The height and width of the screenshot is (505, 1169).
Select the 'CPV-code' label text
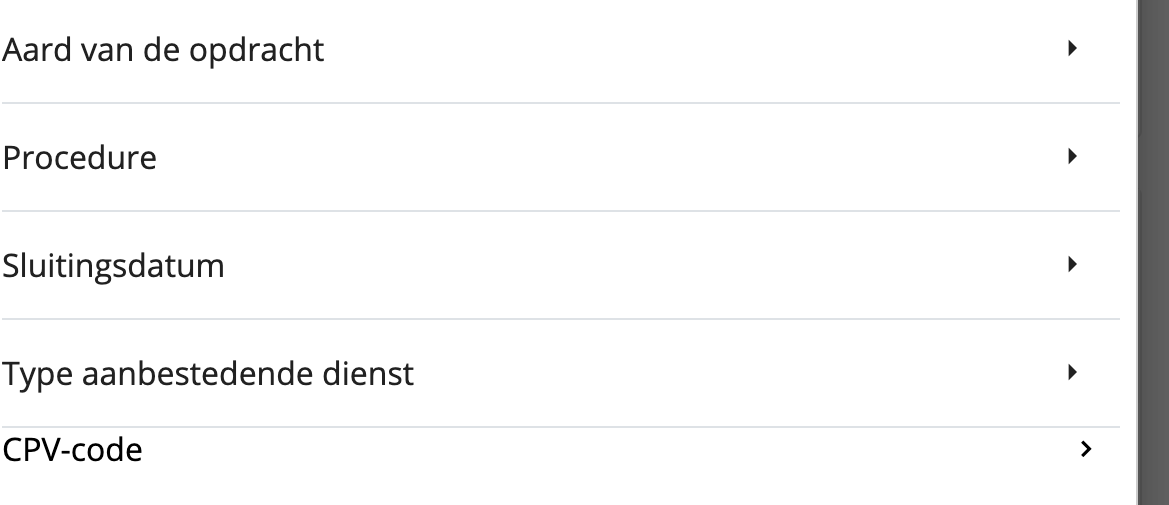point(72,450)
